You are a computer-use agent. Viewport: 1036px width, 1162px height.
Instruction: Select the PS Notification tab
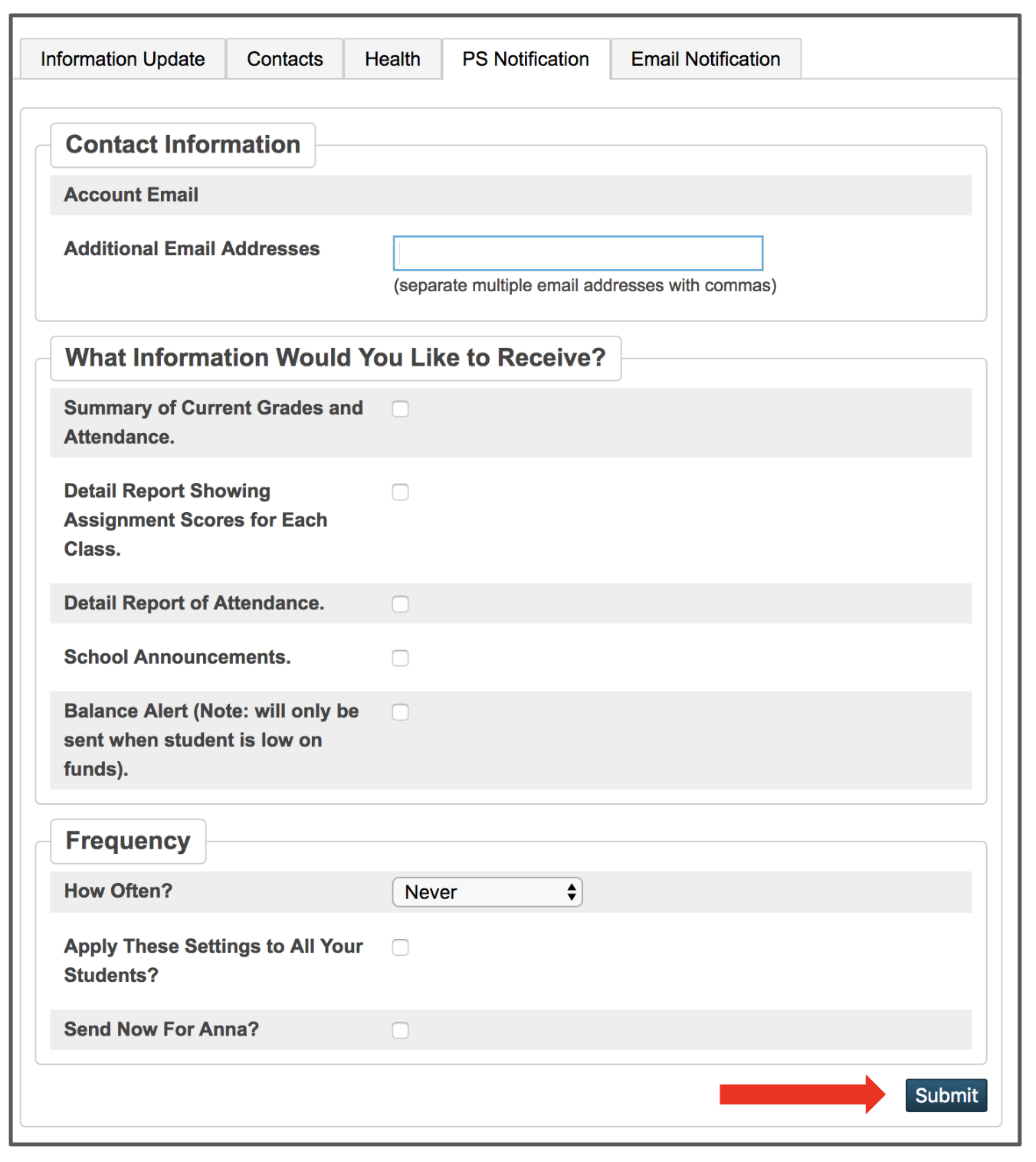(x=526, y=59)
